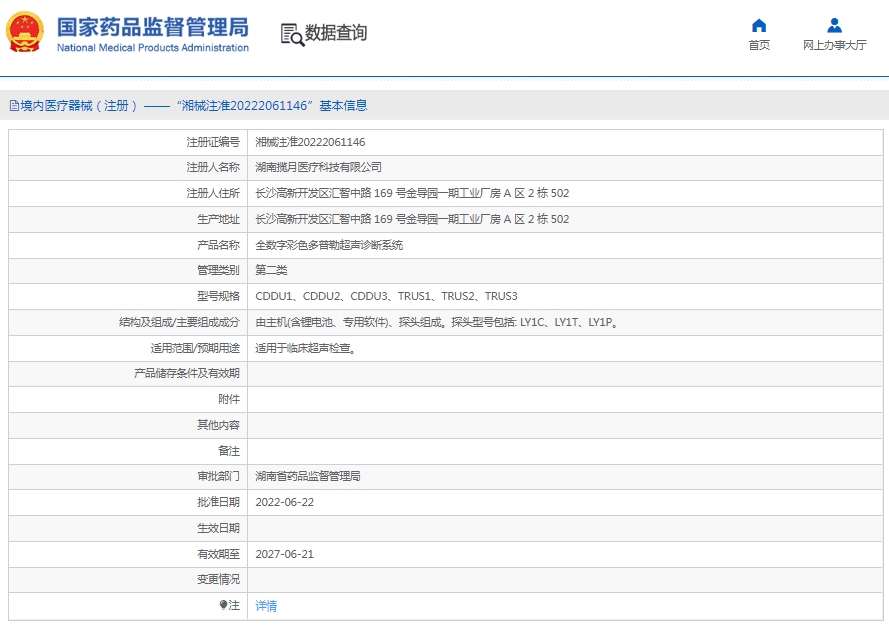Click the structure description starting 由主机
889x626 pixels.
tap(437, 322)
